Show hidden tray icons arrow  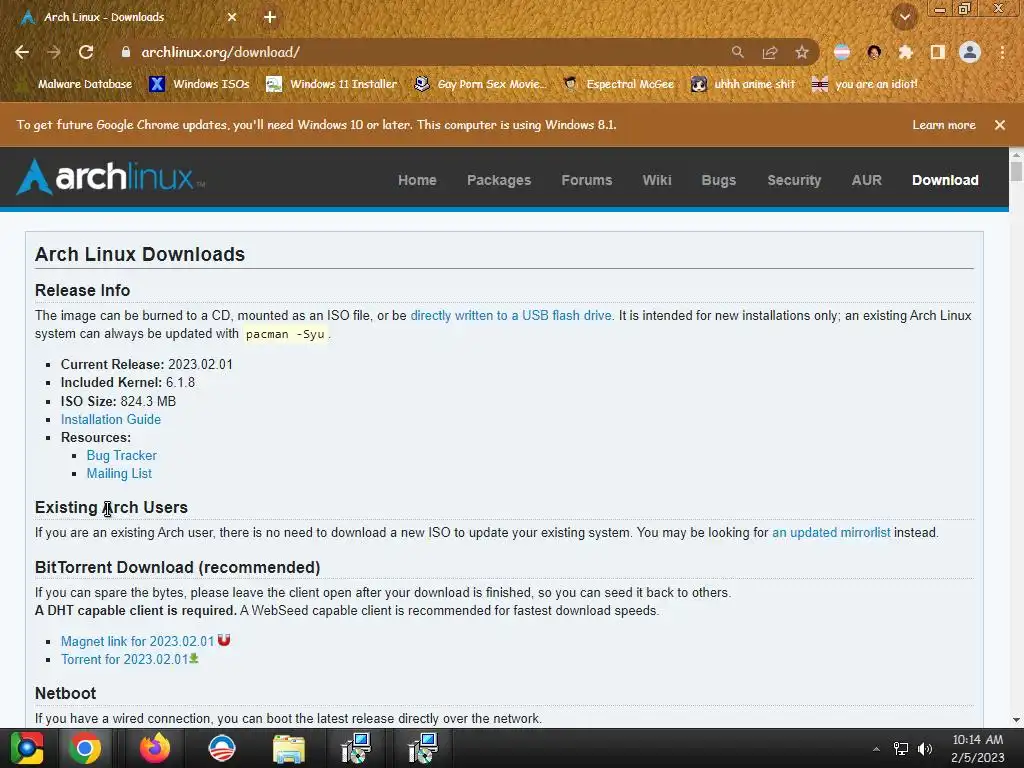876,749
